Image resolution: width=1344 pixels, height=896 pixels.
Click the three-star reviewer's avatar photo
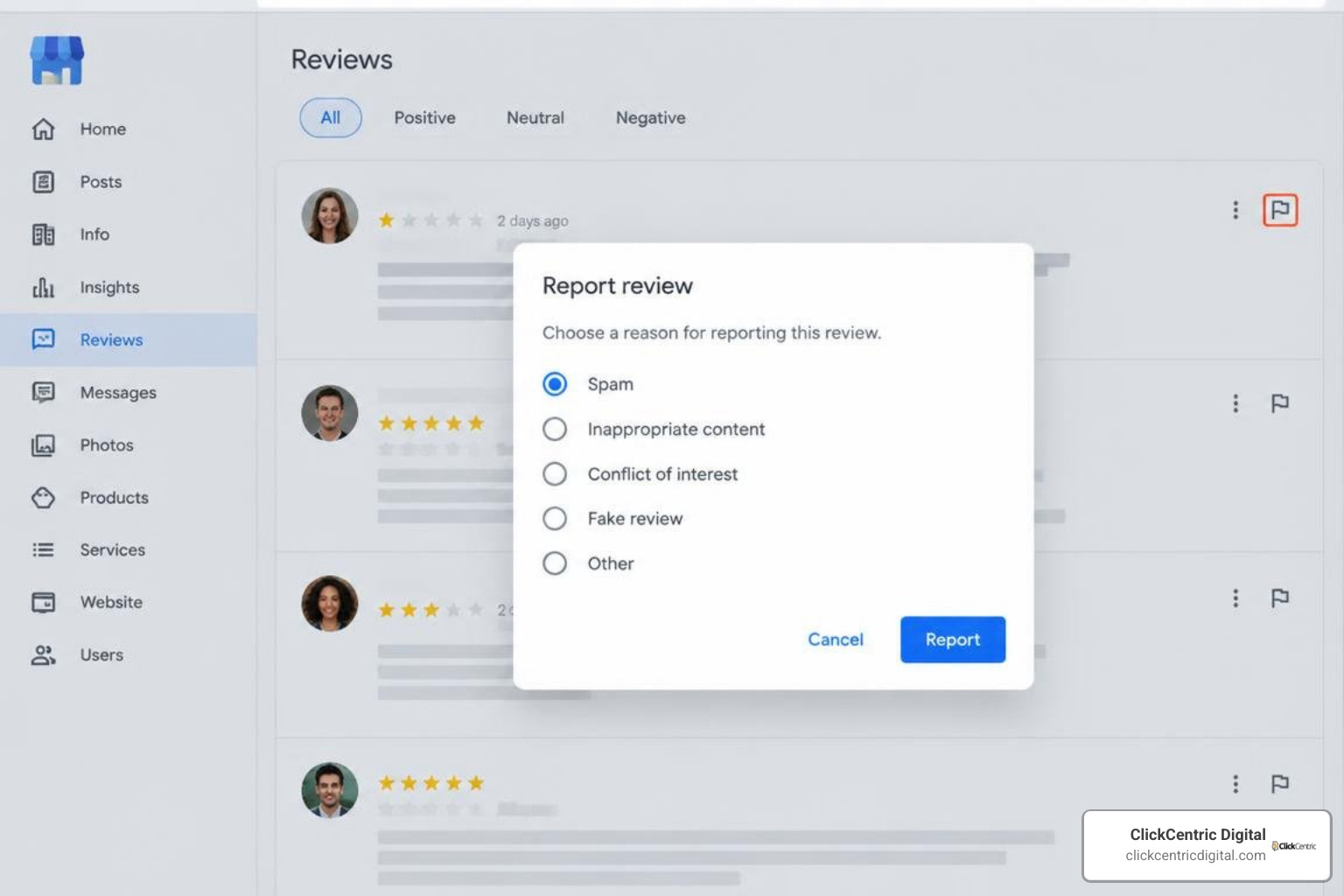point(330,603)
